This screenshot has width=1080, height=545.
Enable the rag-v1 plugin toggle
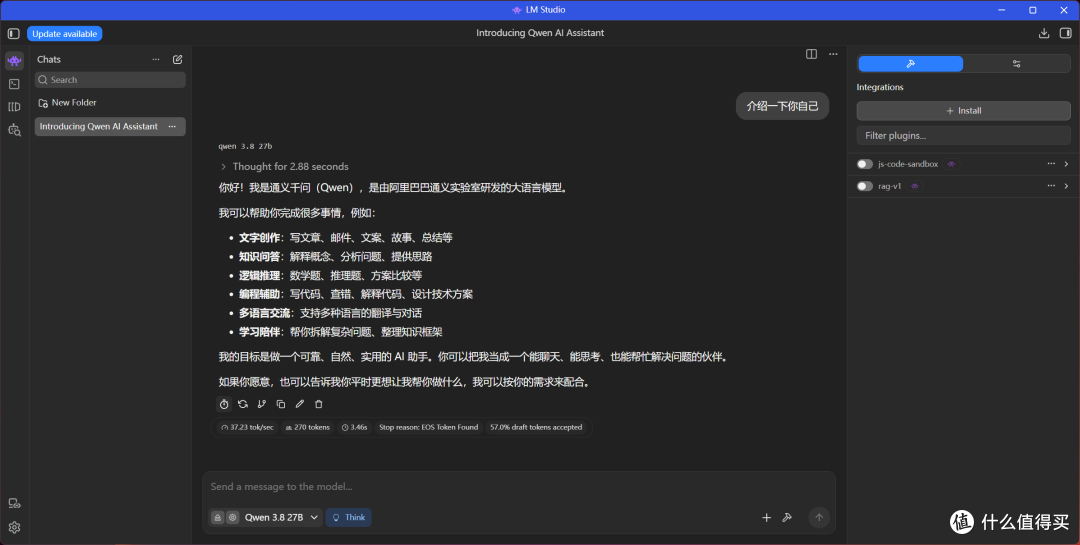point(864,186)
